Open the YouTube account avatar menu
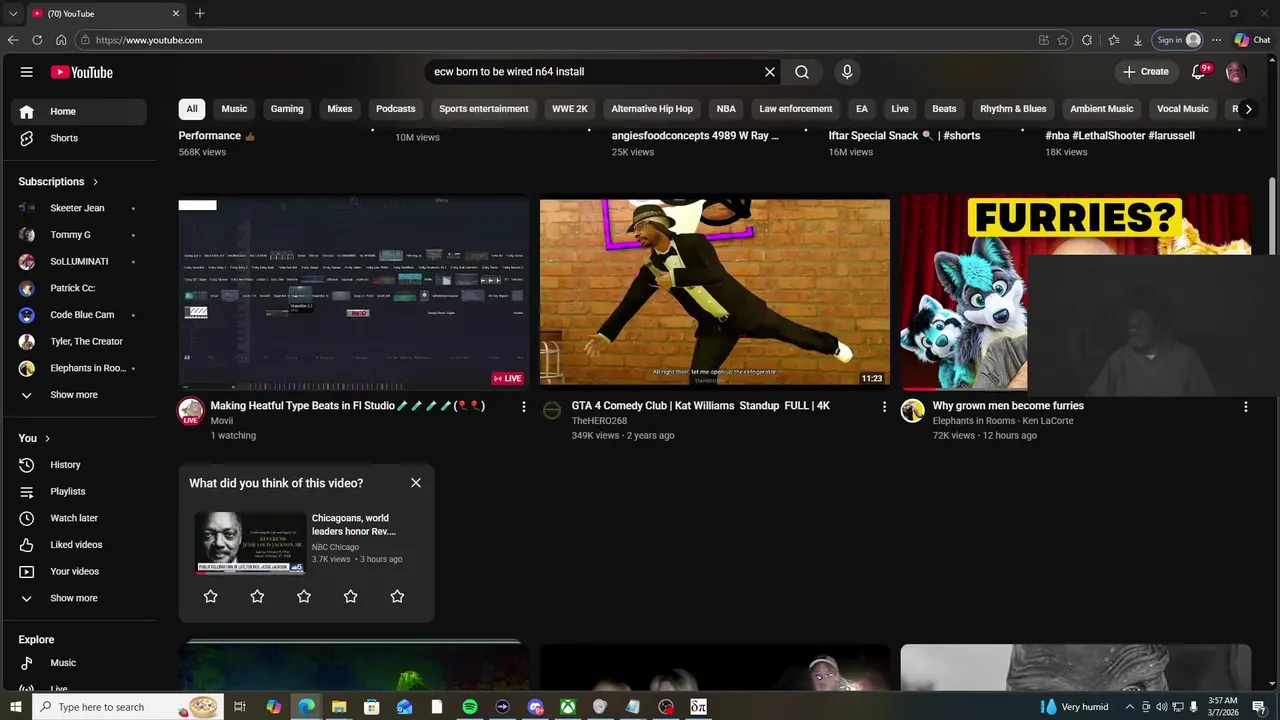The width and height of the screenshot is (1280, 720). 1236,72
